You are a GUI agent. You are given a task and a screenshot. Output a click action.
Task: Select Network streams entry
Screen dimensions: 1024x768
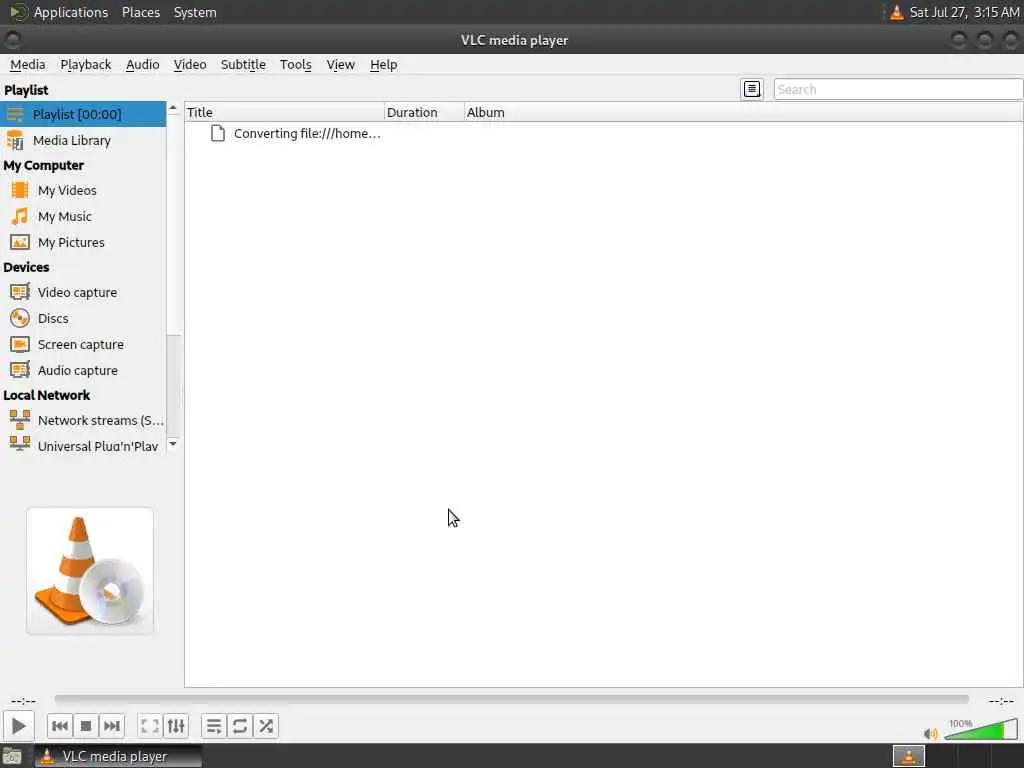[83, 420]
